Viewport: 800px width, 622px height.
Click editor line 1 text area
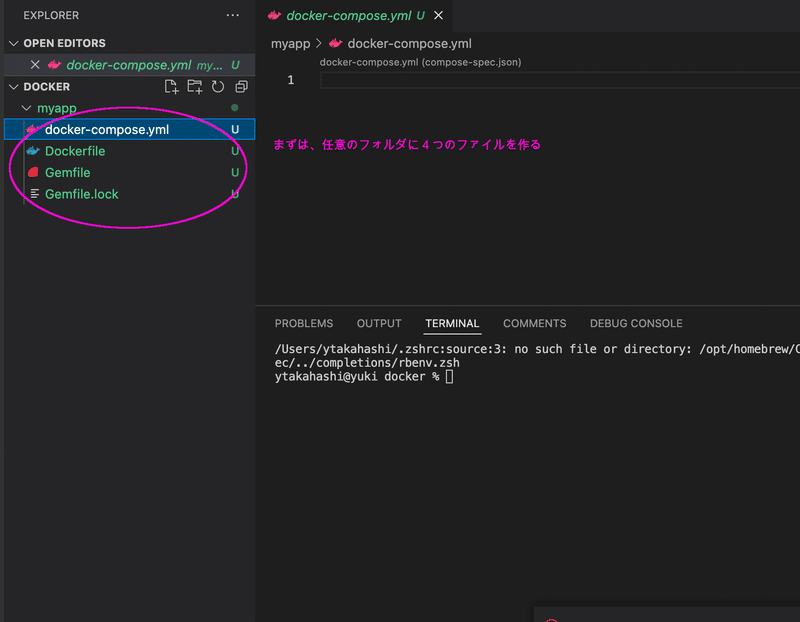tap(560, 80)
